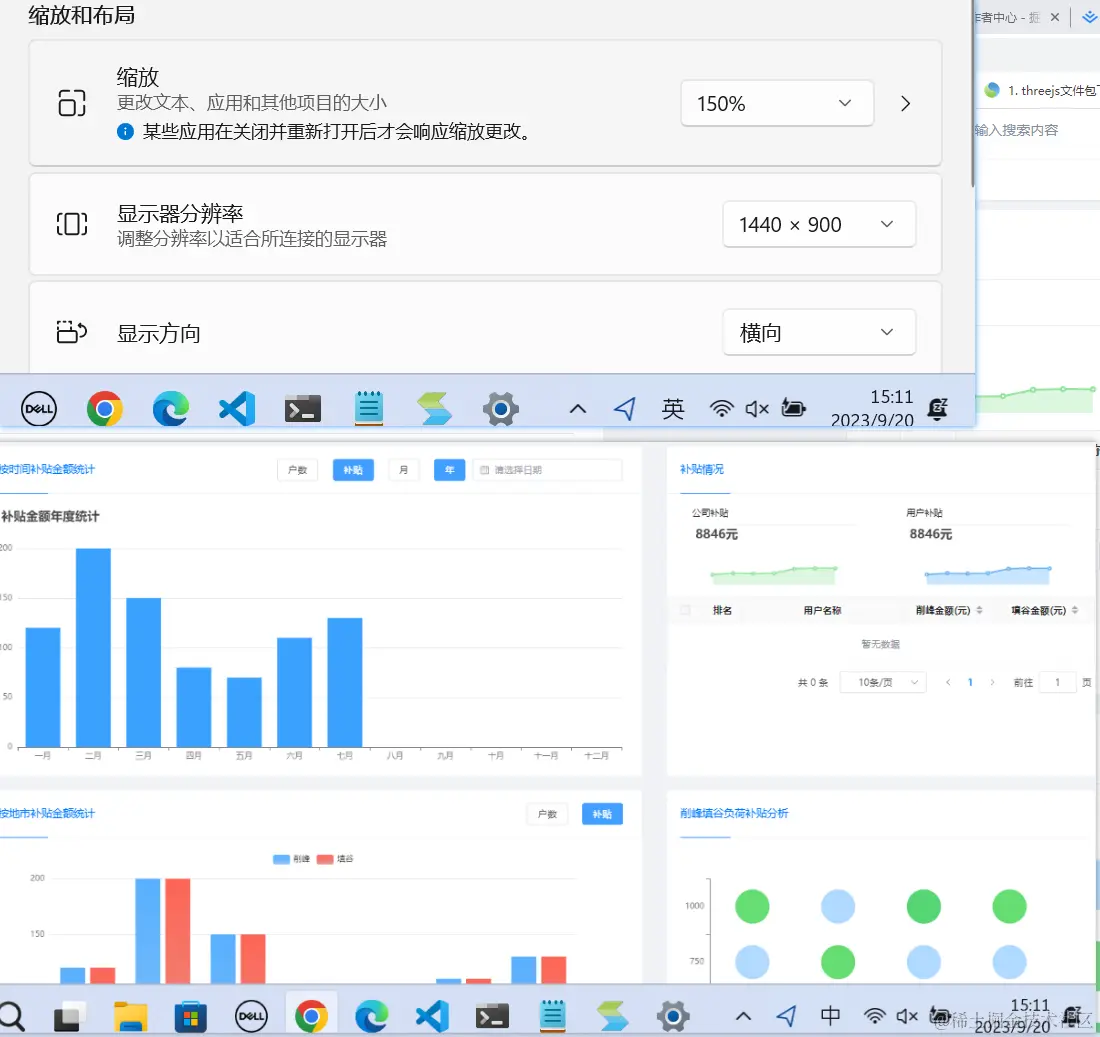Image resolution: width=1100 pixels, height=1037 pixels.
Task: Click the Settings gear in the enlarged taskbar image
Action: point(501,408)
